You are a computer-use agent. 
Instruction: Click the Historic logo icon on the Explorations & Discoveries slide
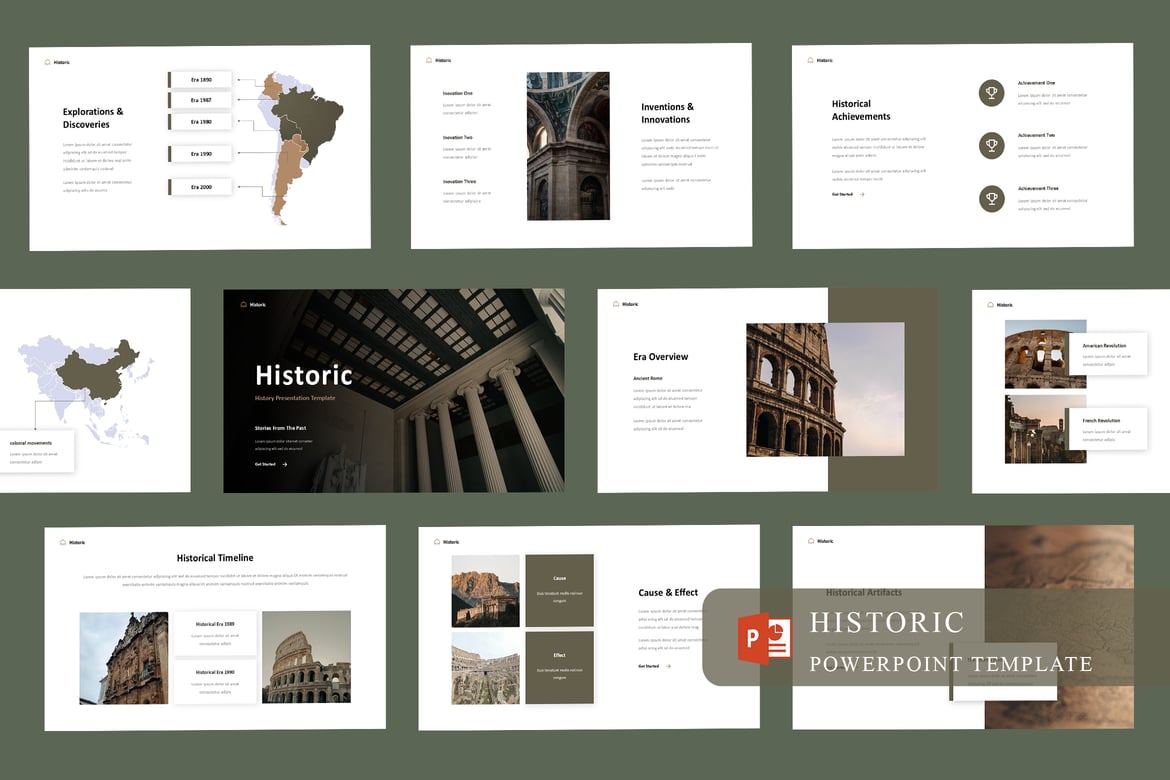(48, 62)
